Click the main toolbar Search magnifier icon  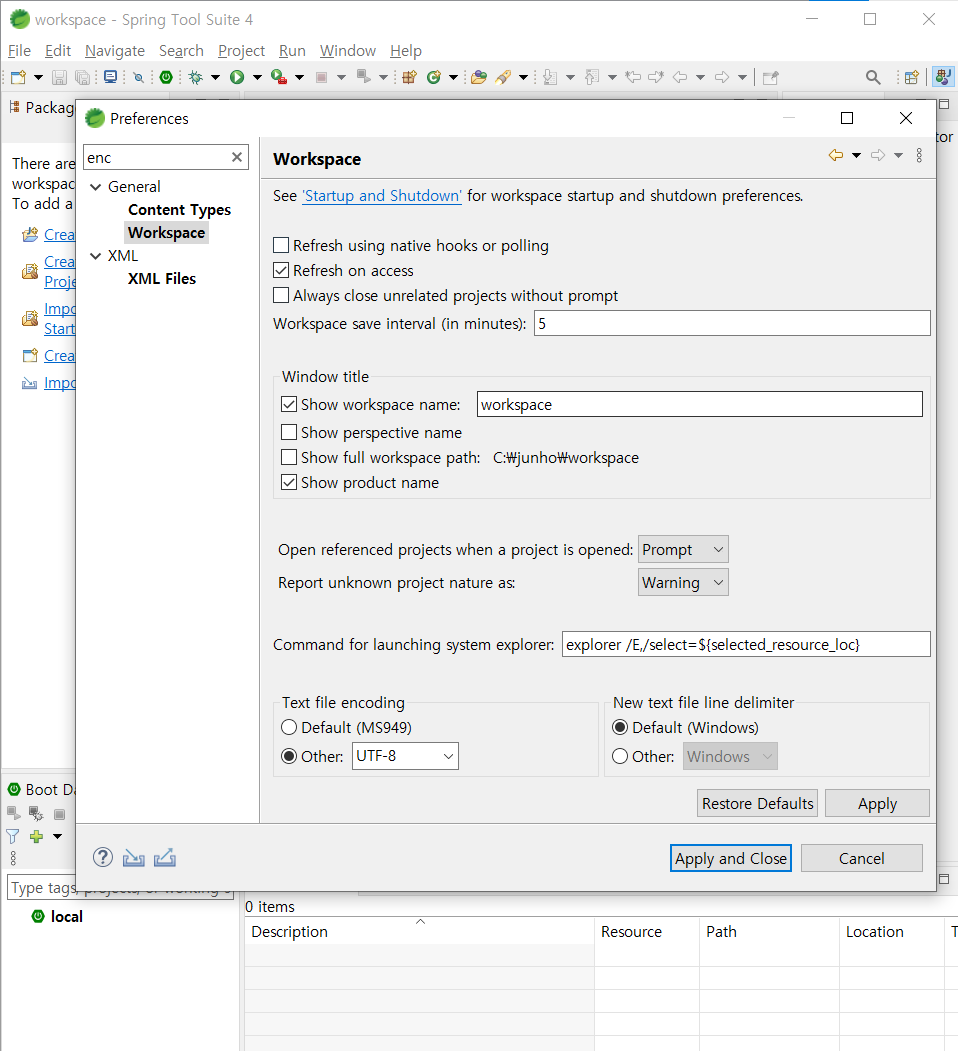873,78
